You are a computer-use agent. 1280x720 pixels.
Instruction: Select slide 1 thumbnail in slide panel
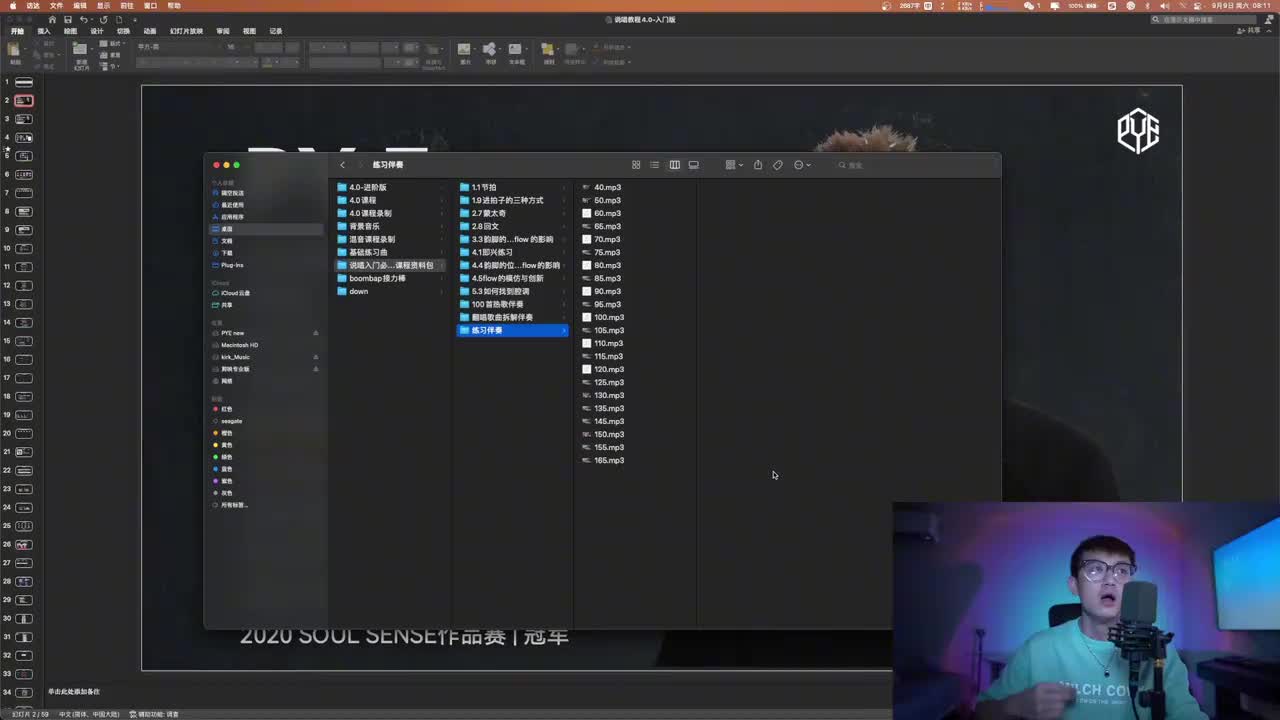point(24,82)
